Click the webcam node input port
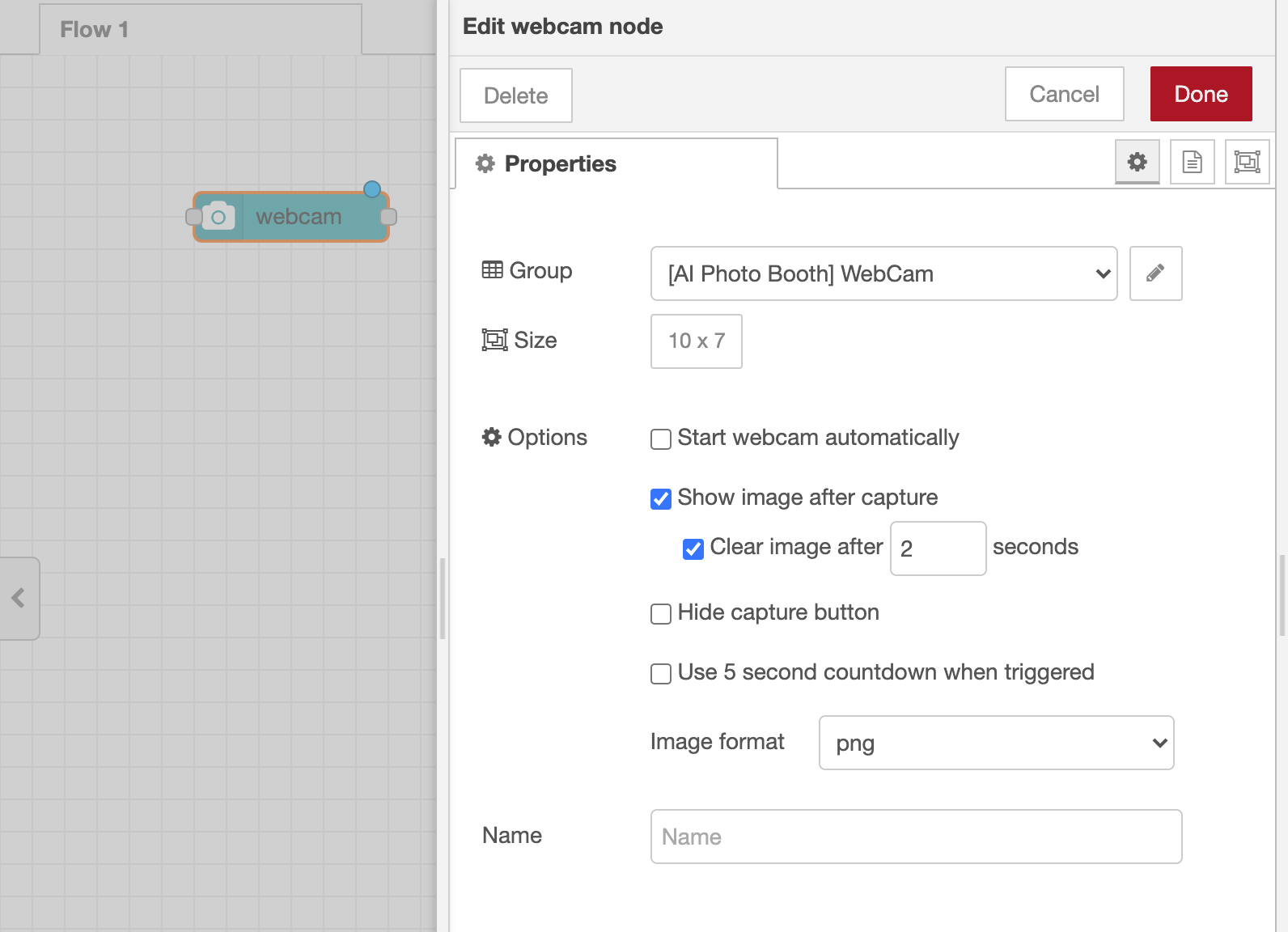This screenshot has height=932, width=1288. point(193,217)
